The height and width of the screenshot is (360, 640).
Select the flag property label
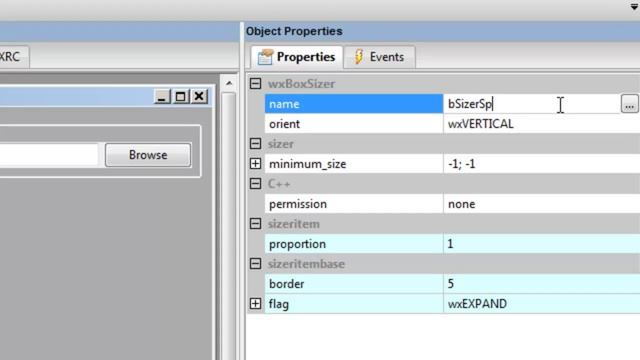click(x=353, y=304)
